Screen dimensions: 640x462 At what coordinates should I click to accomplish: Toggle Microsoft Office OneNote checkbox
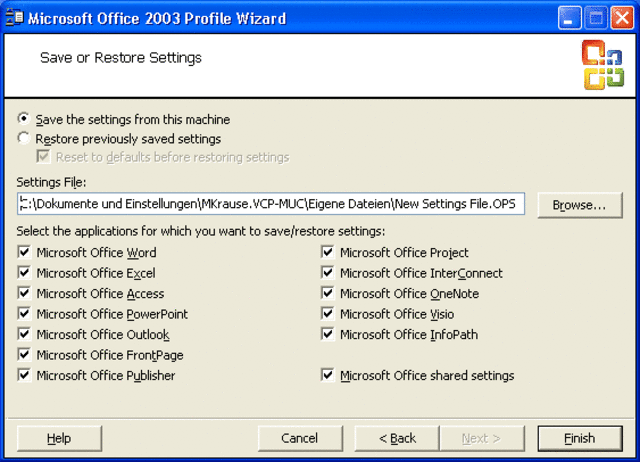328,293
